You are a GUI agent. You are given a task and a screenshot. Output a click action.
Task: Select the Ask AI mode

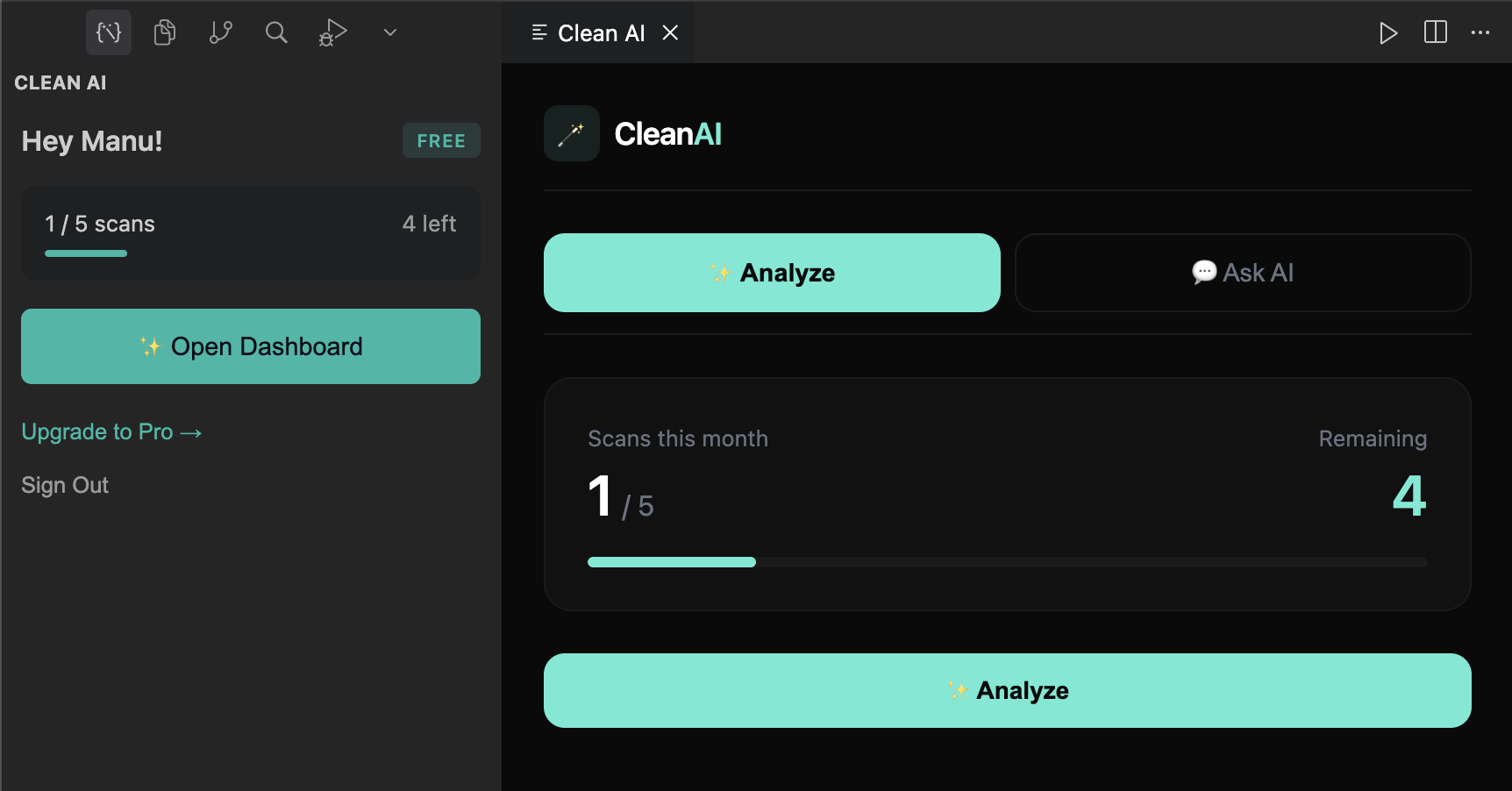1243,273
